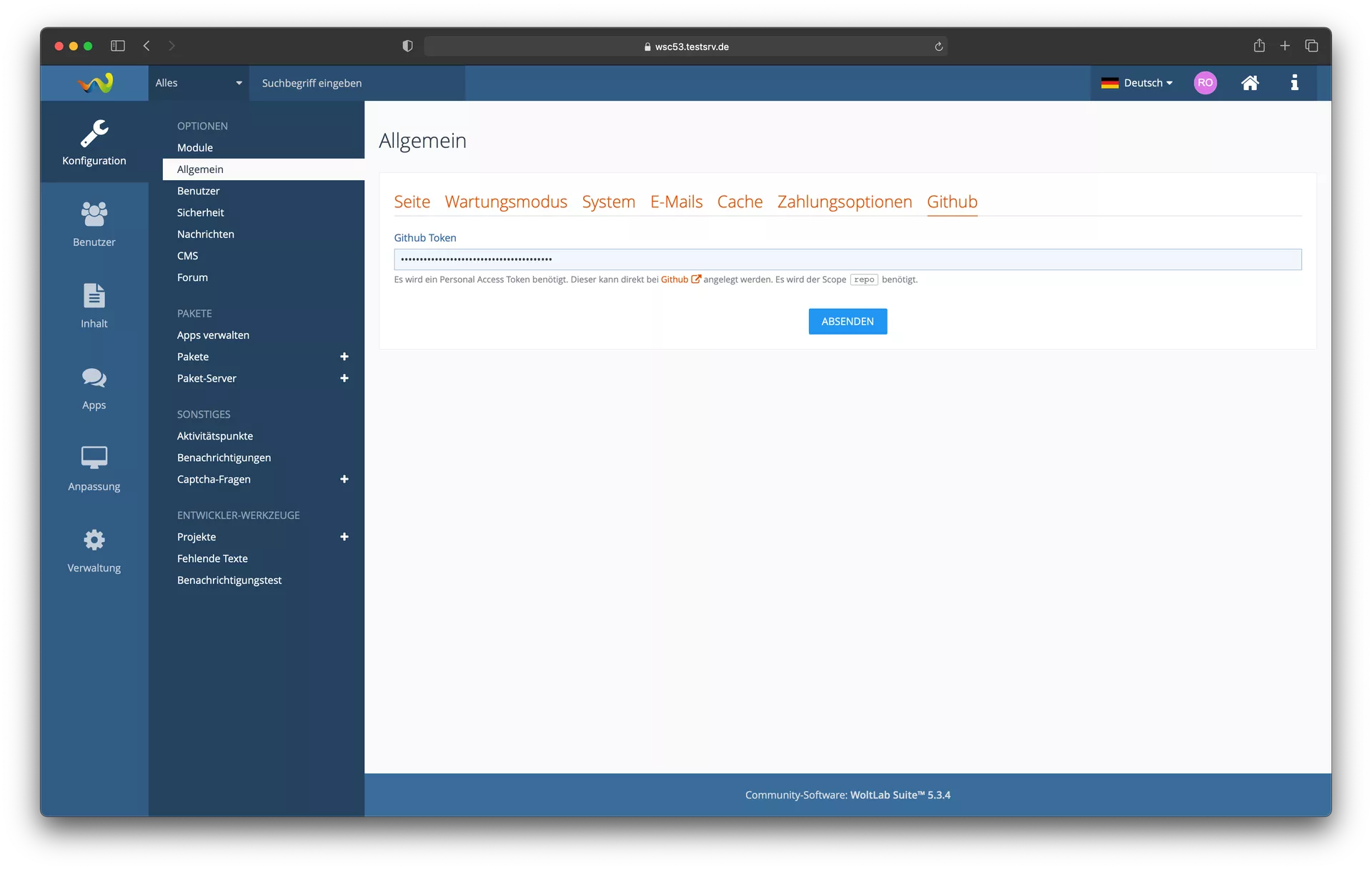Click the Github Token input field

[x=847, y=259]
